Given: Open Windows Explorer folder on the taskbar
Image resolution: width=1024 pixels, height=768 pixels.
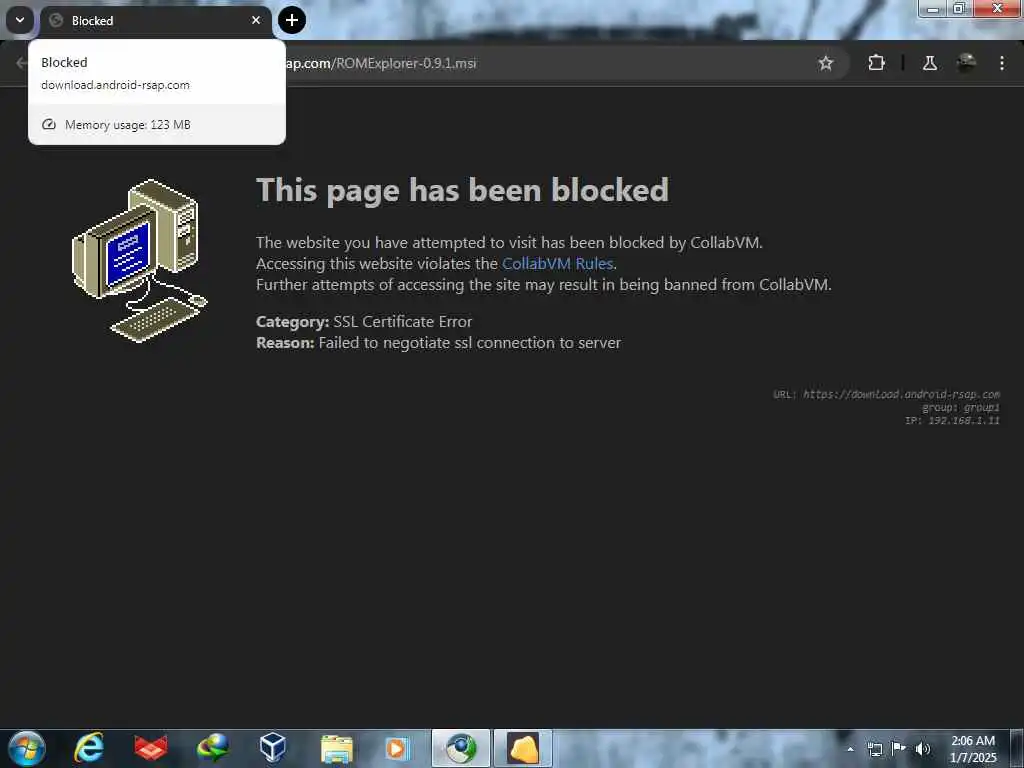Looking at the screenshot, I should (x=336, y=748).
